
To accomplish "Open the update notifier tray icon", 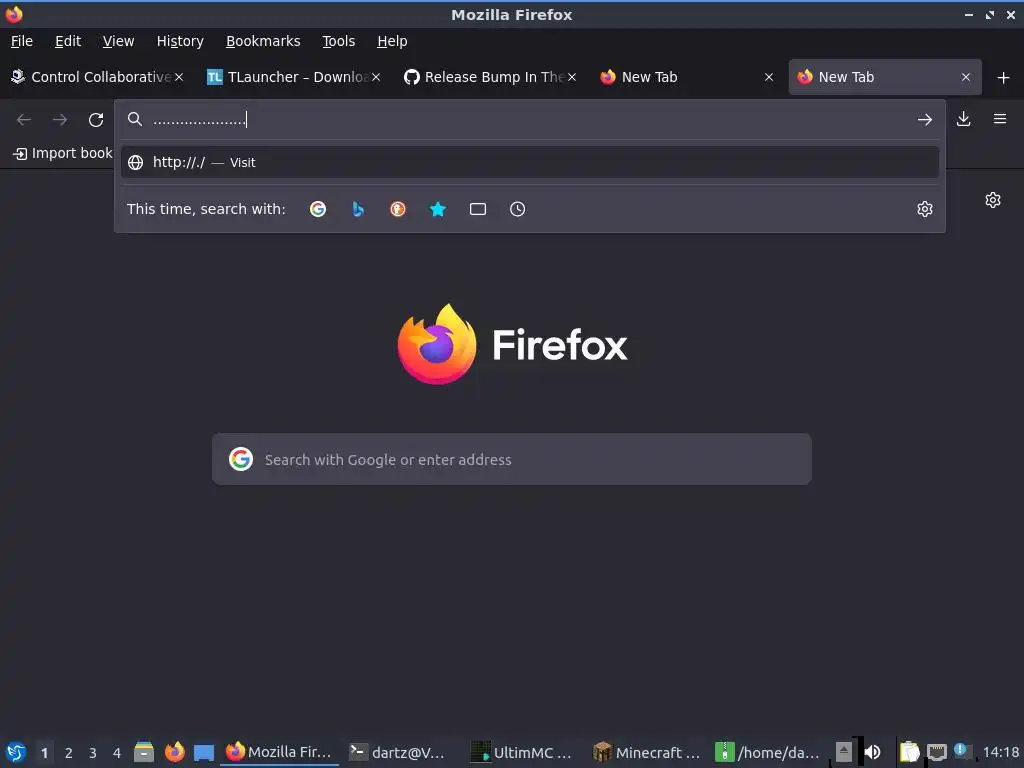I will pos(961,750).
